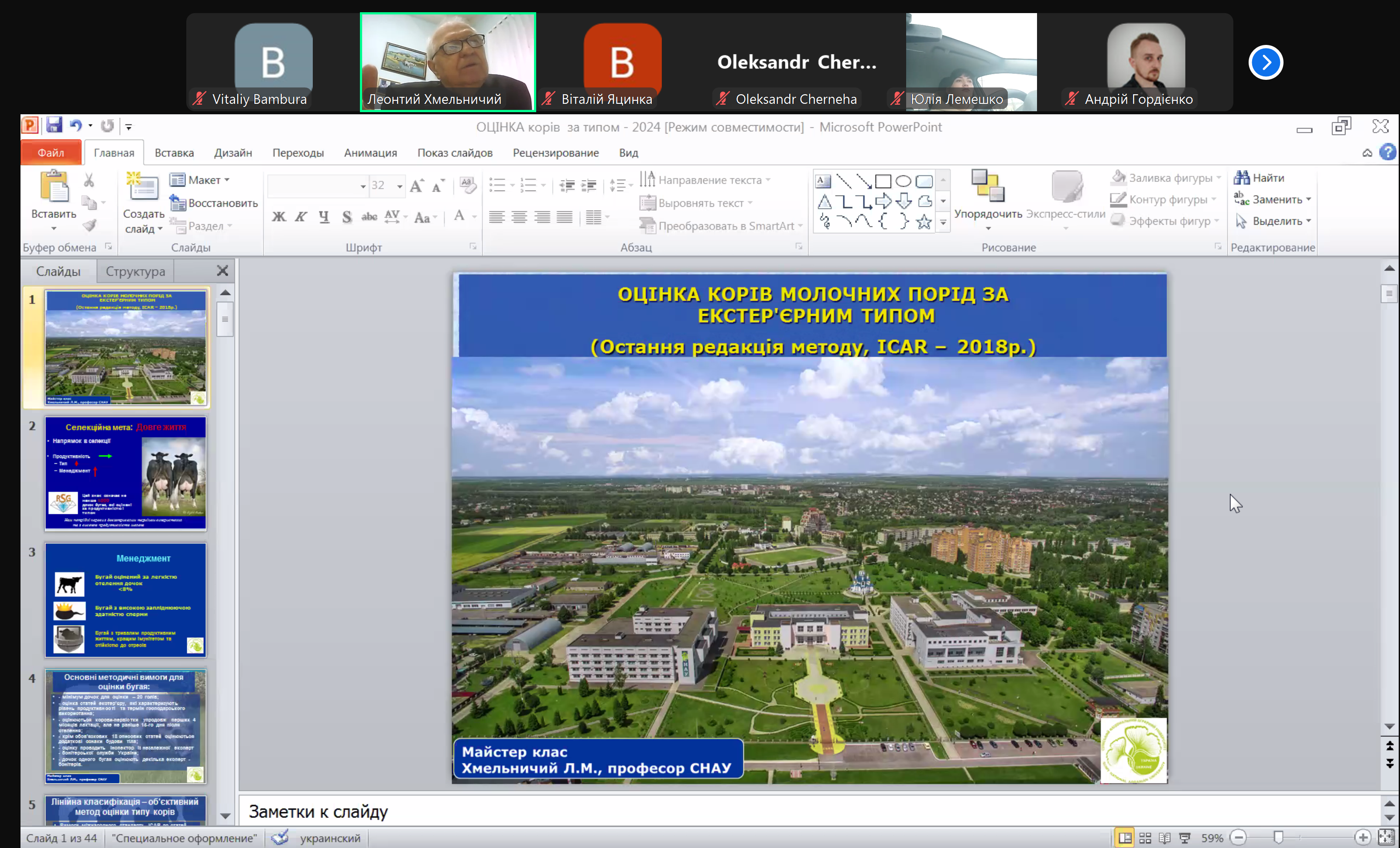Screen dimensions: 1400x848
Task: Click zoom in plus button
Action: pyautogui.click(x=1362, y=837)
